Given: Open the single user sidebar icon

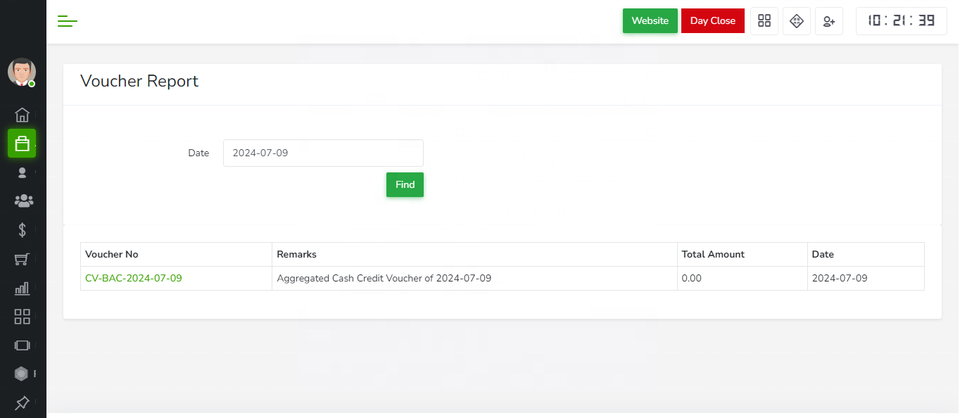Looking at the screenshot, I should 22,173.
